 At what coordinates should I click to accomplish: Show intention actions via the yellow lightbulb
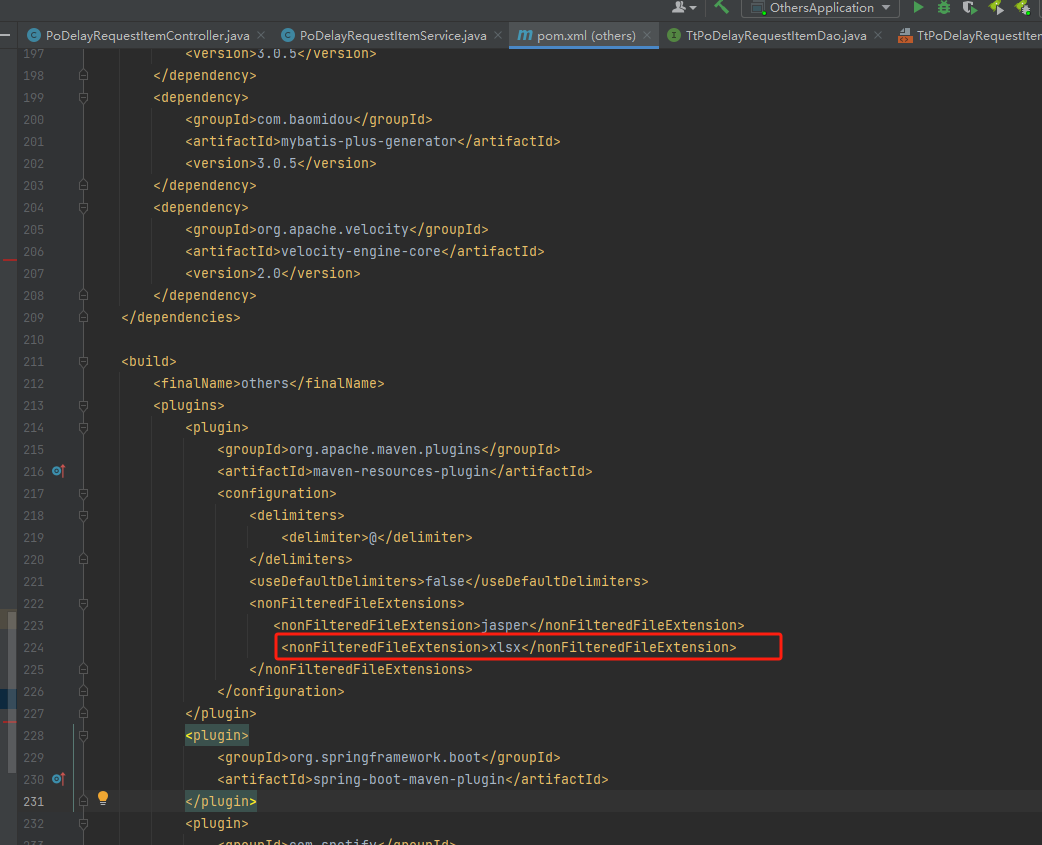pyautogui.click(x=103, y=798)
